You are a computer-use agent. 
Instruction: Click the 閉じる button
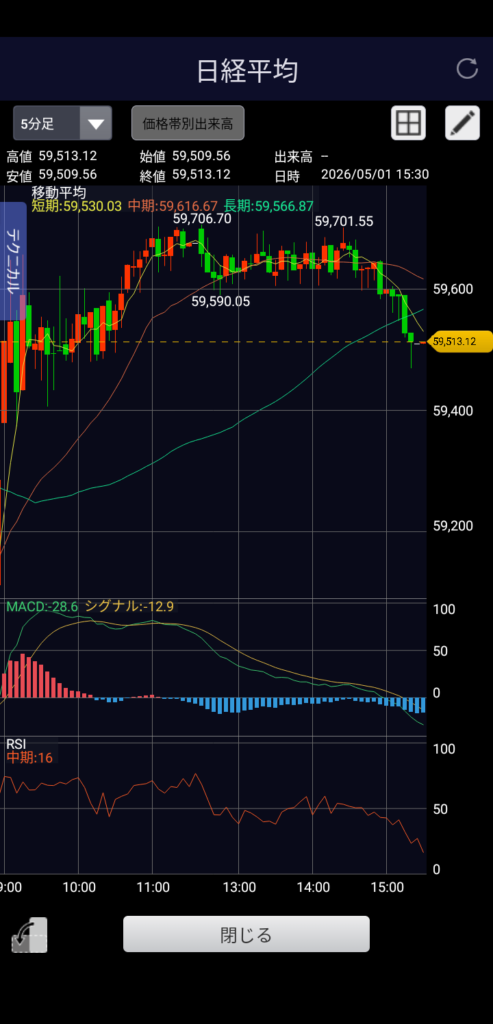(x=246, y=934)
